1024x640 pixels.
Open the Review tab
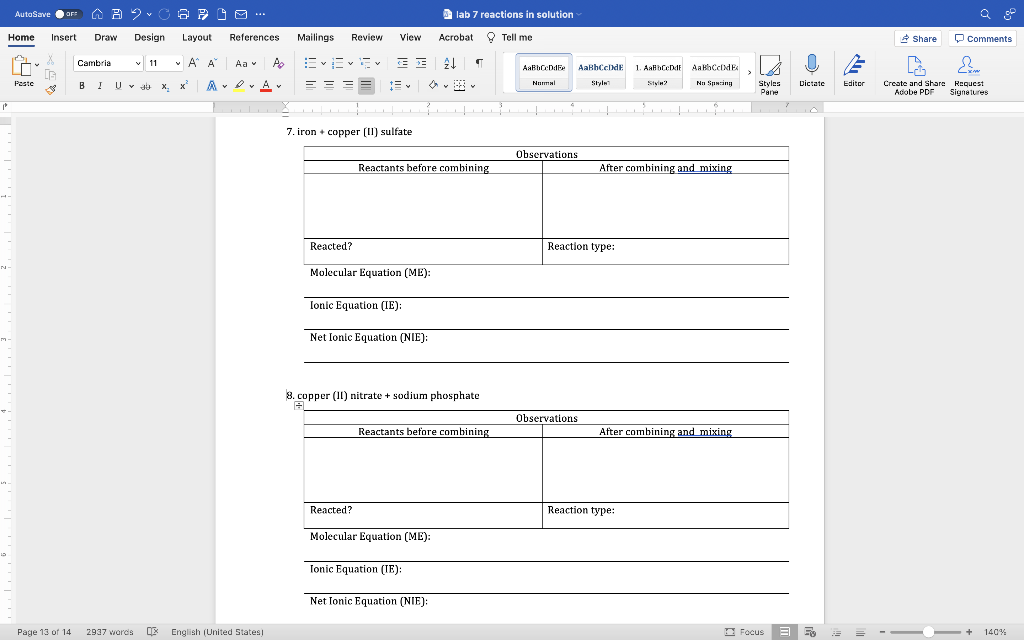tap(367, 37)
